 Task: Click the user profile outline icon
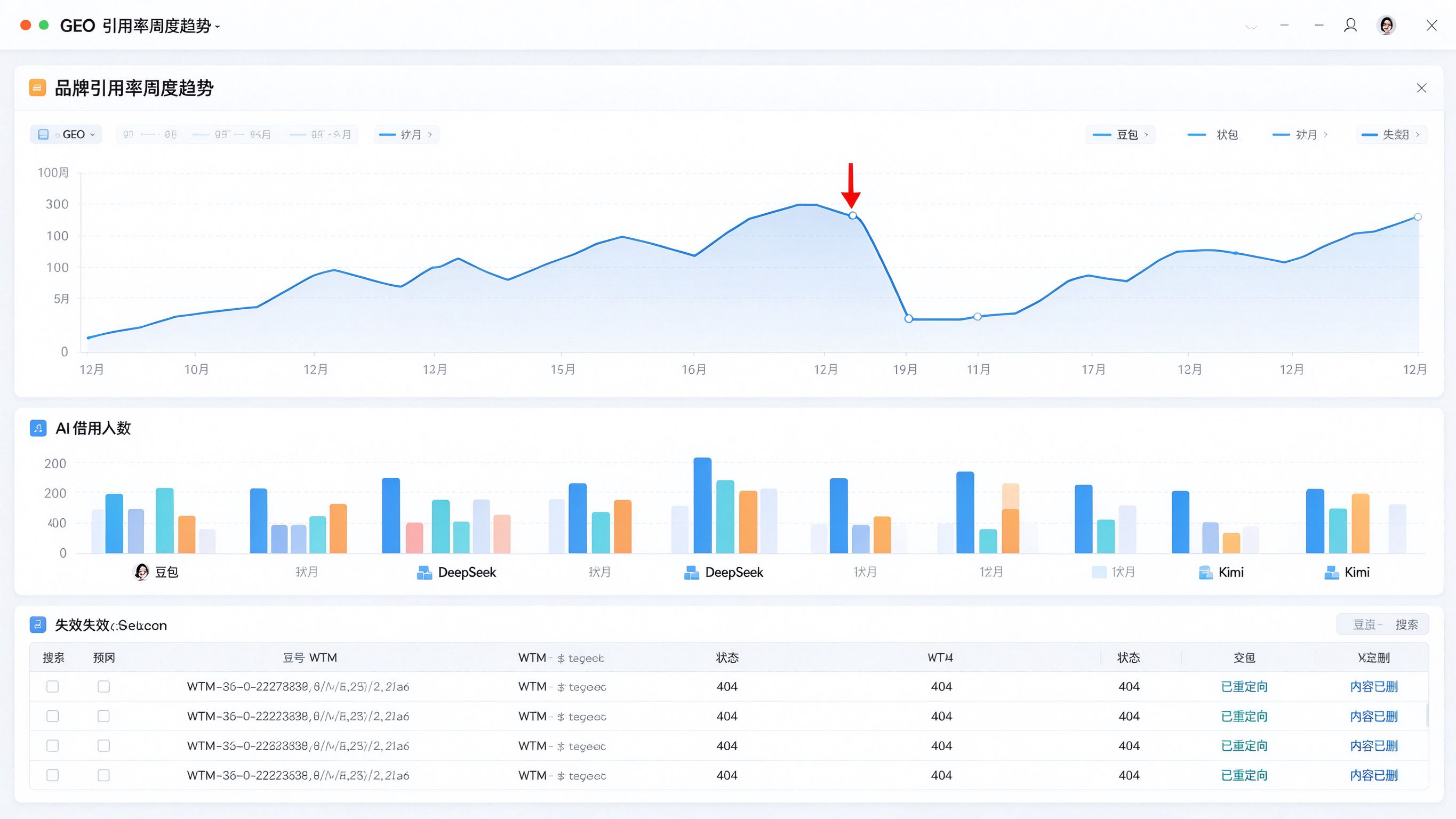tap(1350, 26)
